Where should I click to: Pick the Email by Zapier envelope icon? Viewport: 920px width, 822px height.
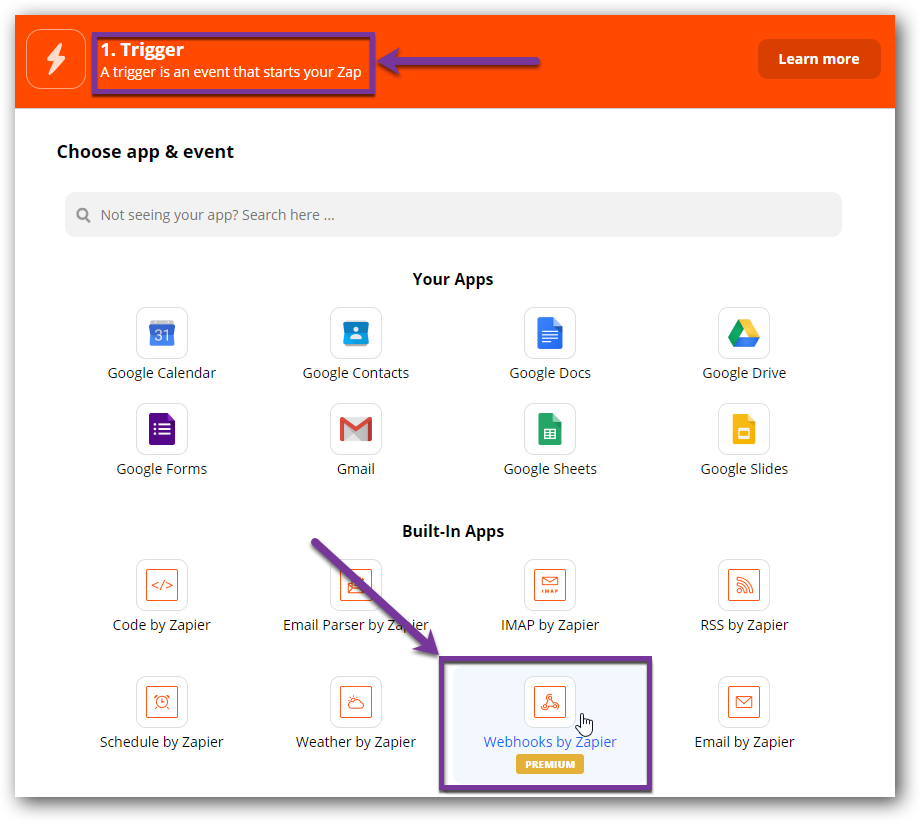744,702
